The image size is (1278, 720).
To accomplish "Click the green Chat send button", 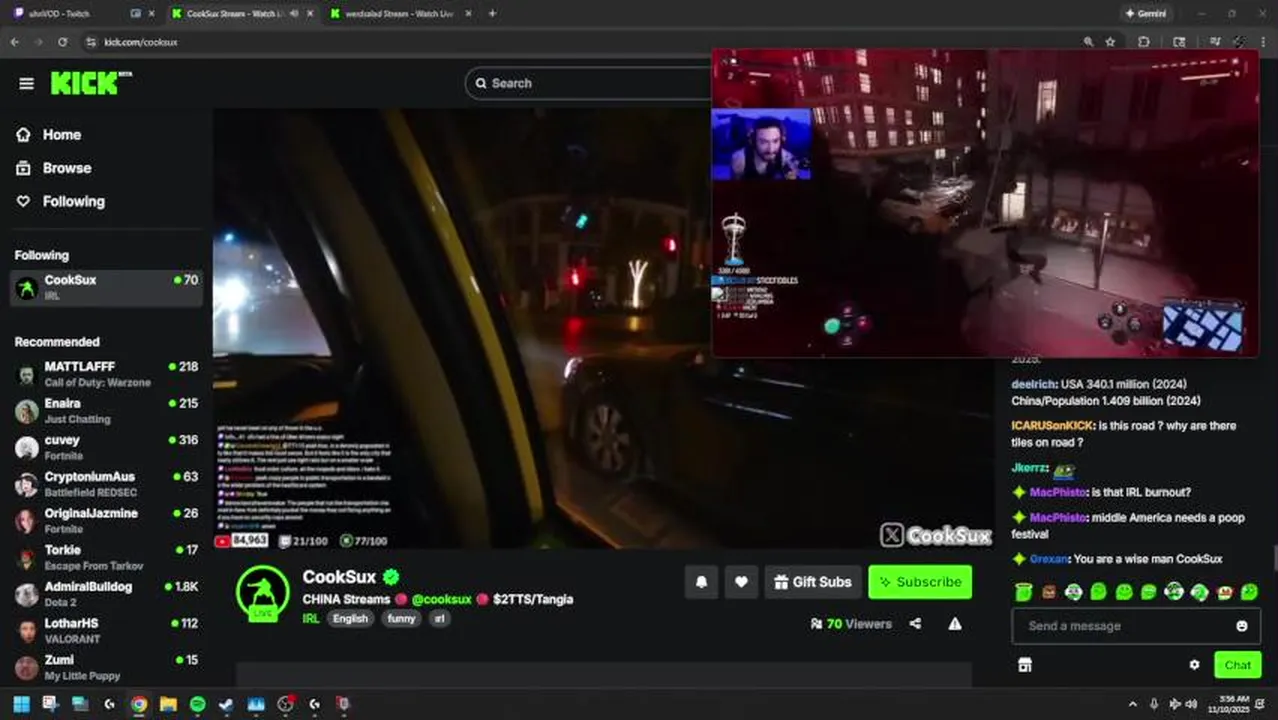I will [1237, 665].
